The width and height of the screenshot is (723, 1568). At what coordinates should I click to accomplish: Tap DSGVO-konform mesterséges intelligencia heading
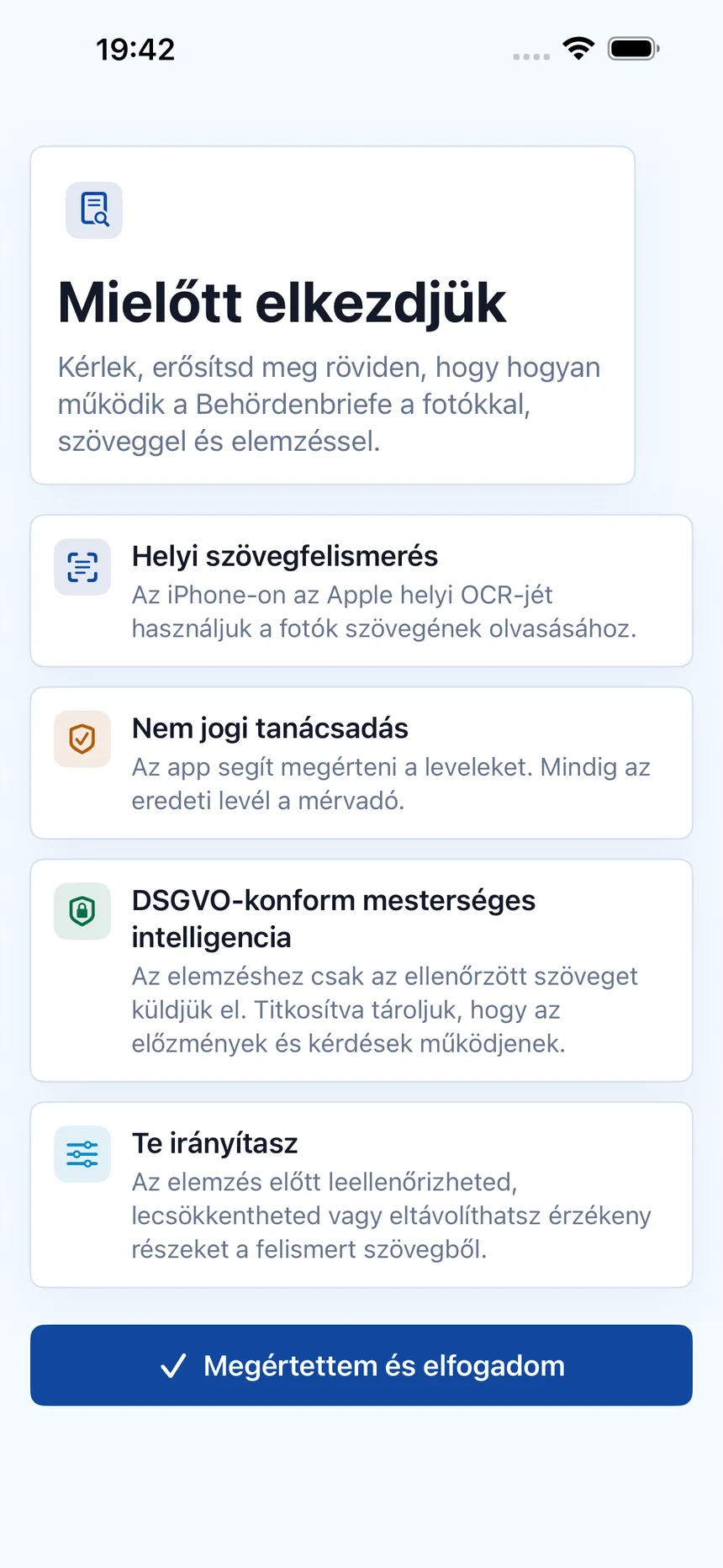334,919
